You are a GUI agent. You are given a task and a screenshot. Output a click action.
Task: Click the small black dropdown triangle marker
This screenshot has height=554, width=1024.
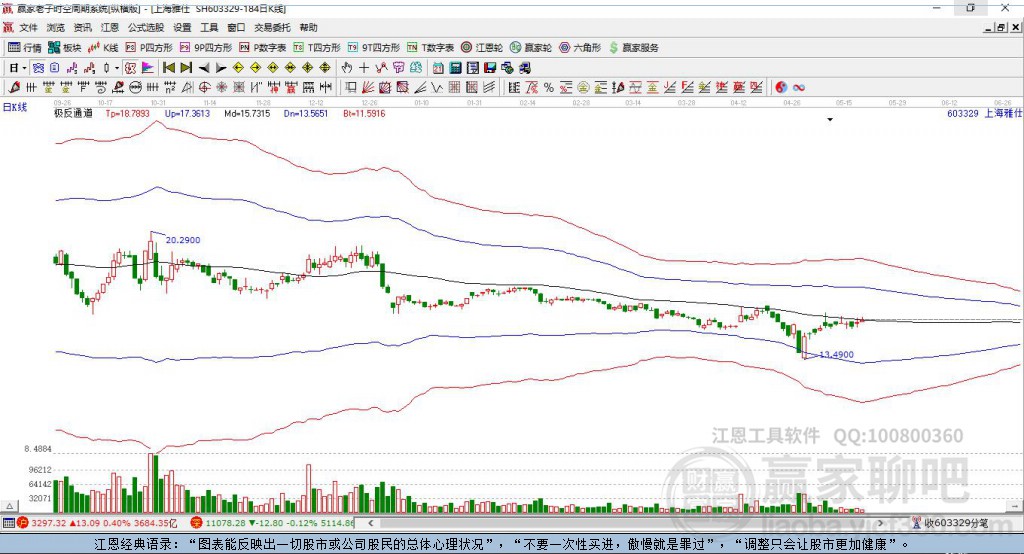[830, 120]
